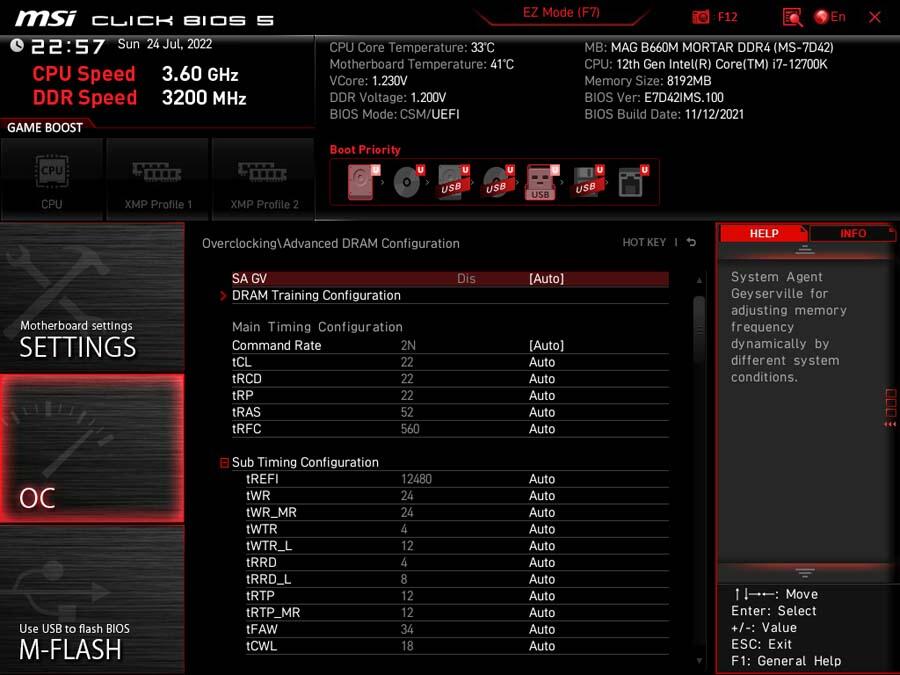This screenshot has width=900, height=675.
Task: Close the BIOS with the red X
Action: tap(875, 17)
